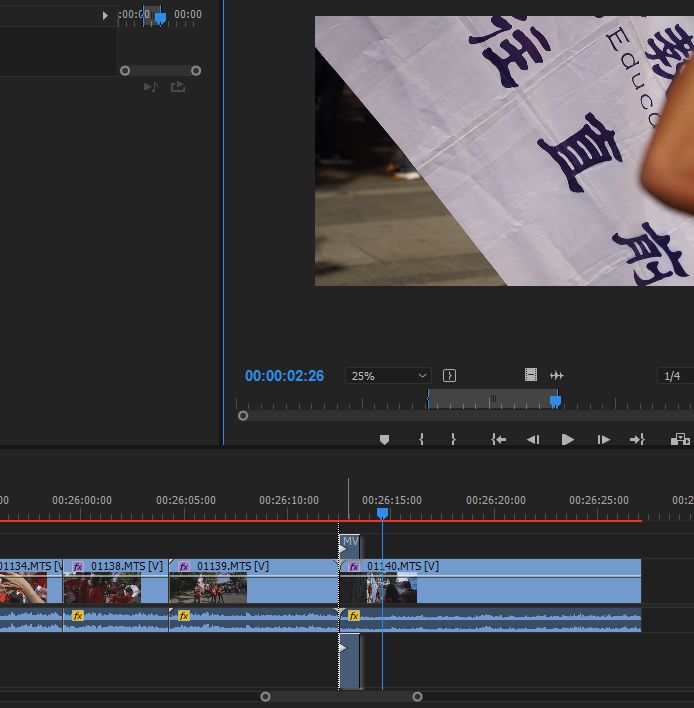Open the 1/4 playback resolution dropdown
The height and width of the screenshot is (708, 694).
click(x=675, y=376)
